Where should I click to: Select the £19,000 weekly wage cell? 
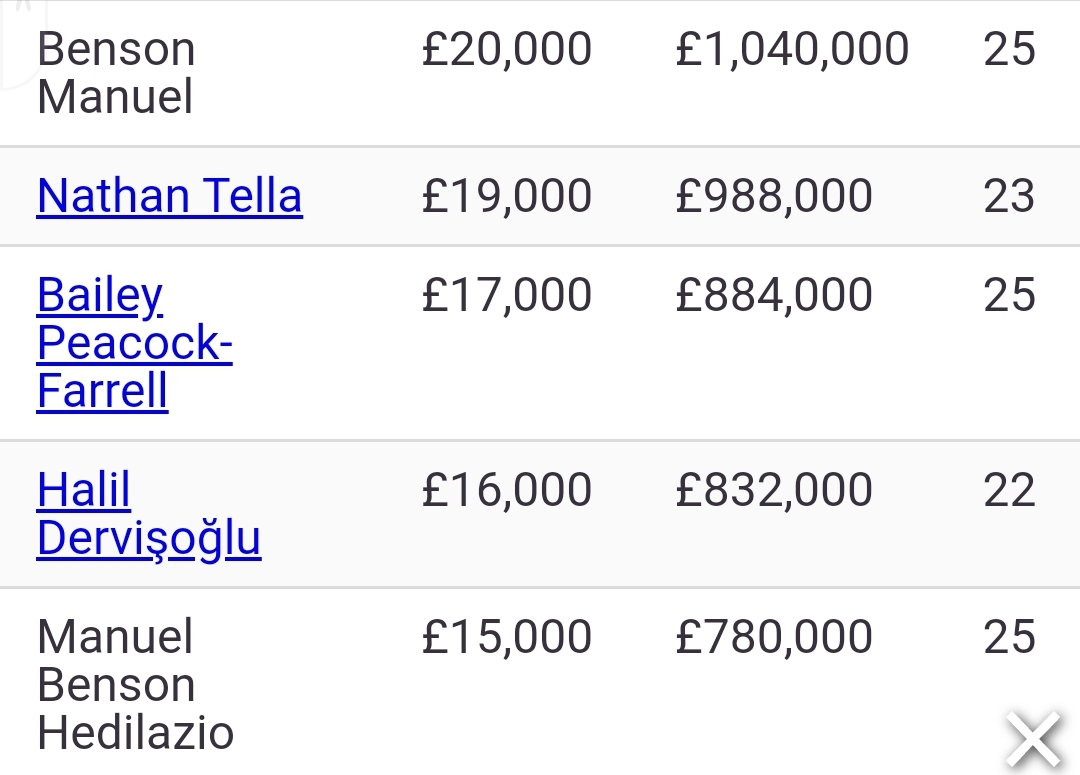click(x=506, y=196)
